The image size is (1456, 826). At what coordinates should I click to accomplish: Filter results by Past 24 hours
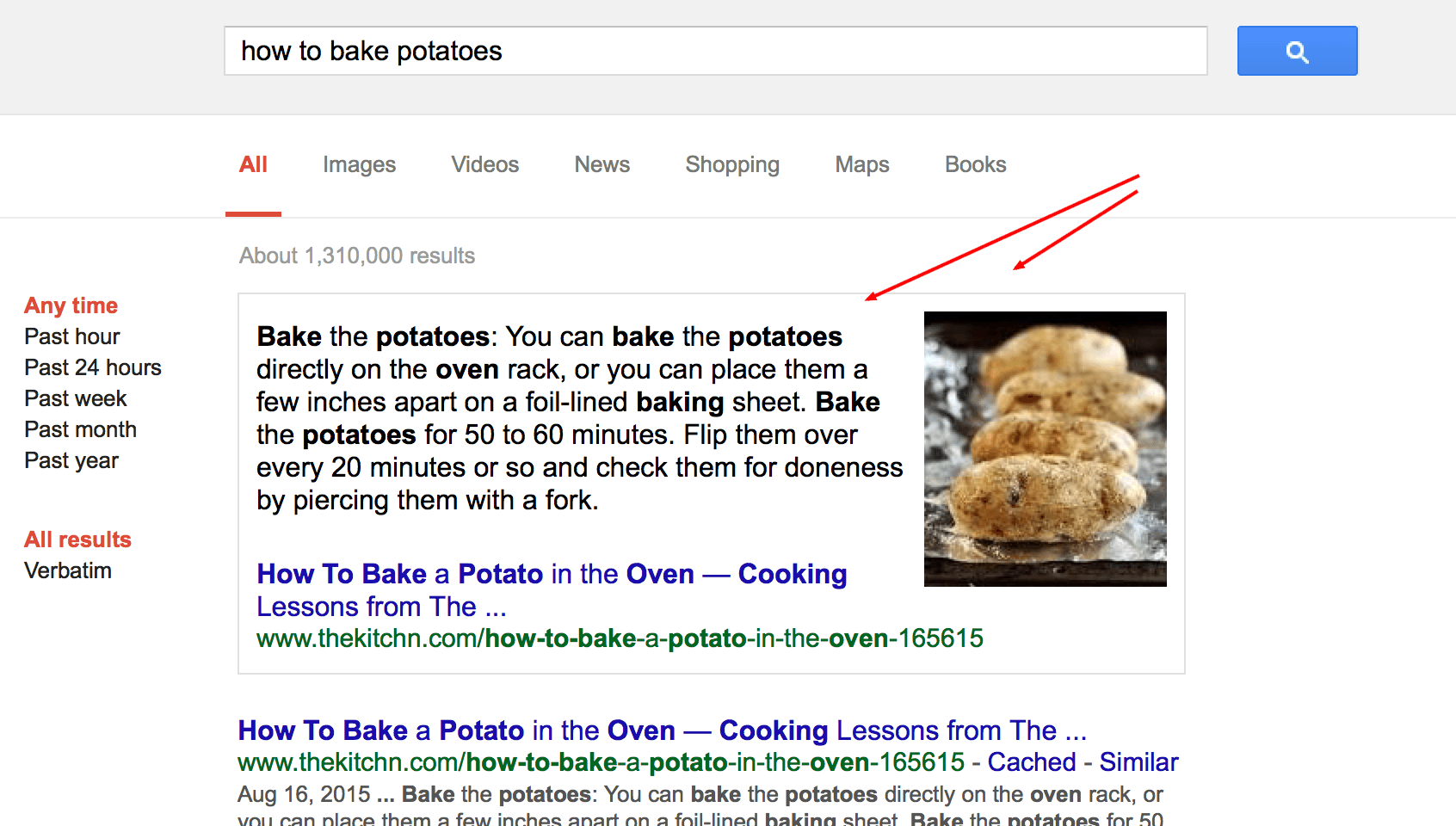[93, 367]
